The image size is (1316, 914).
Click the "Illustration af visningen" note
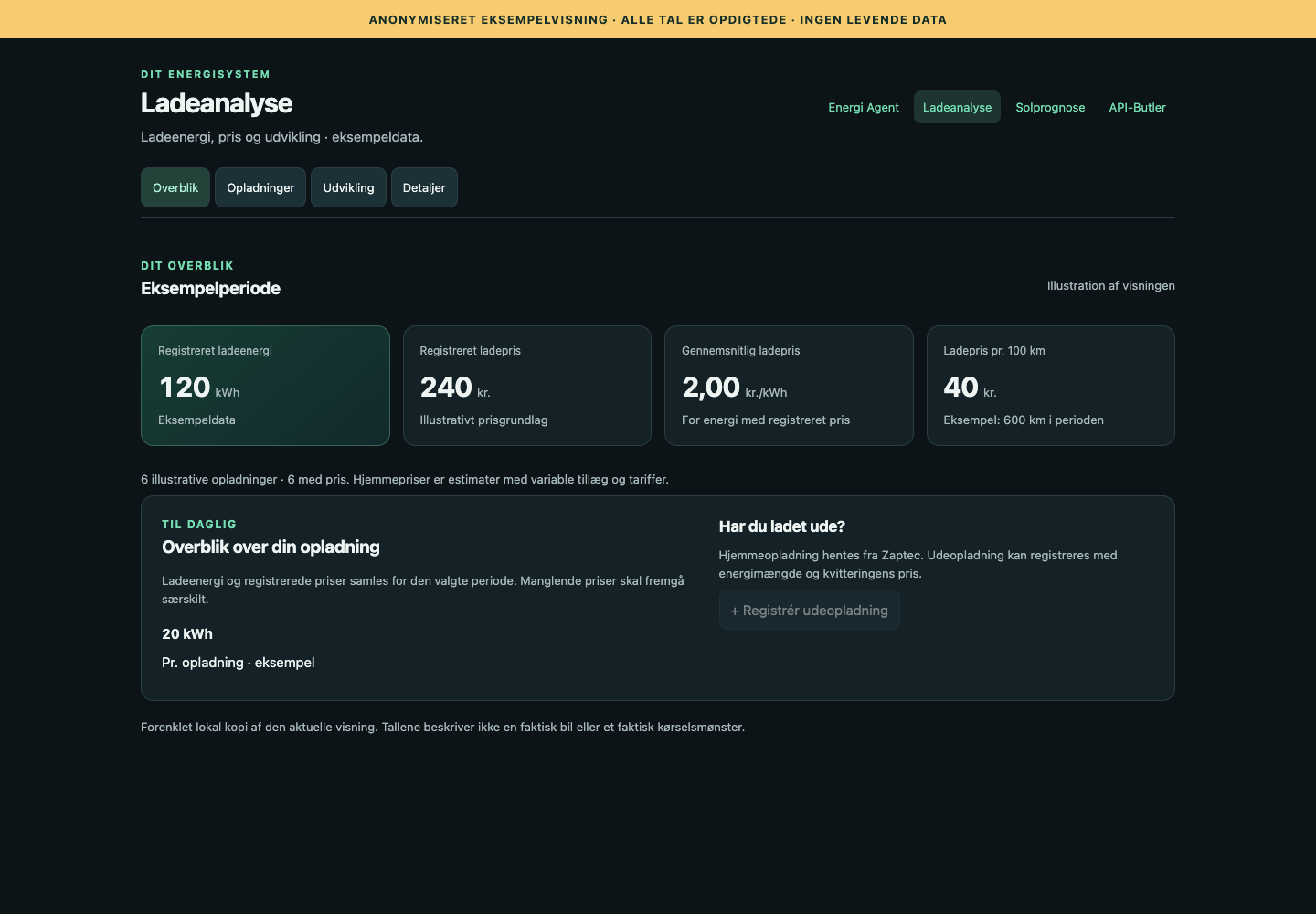click(x=1111, y=286)
